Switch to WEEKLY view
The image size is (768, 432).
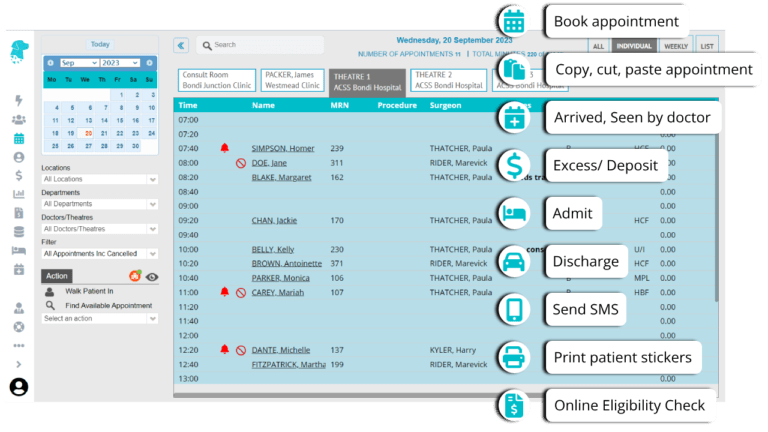tap(675, 46)
